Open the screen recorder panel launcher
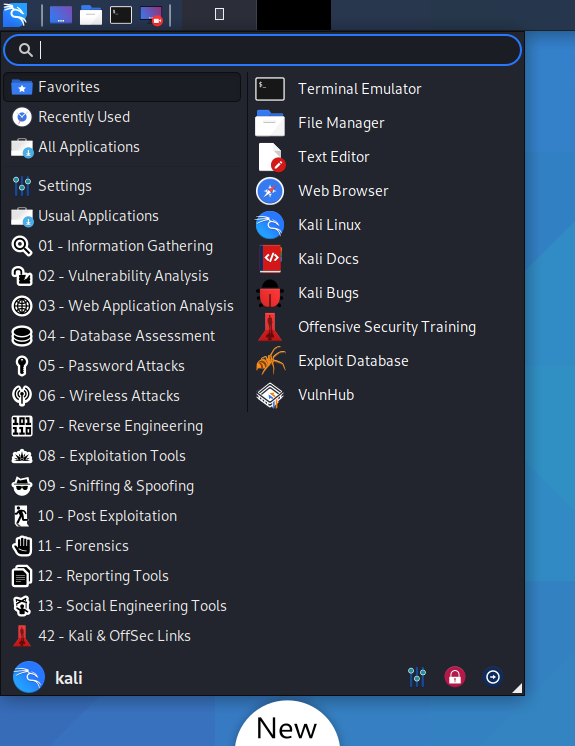 tap(151, 15)
